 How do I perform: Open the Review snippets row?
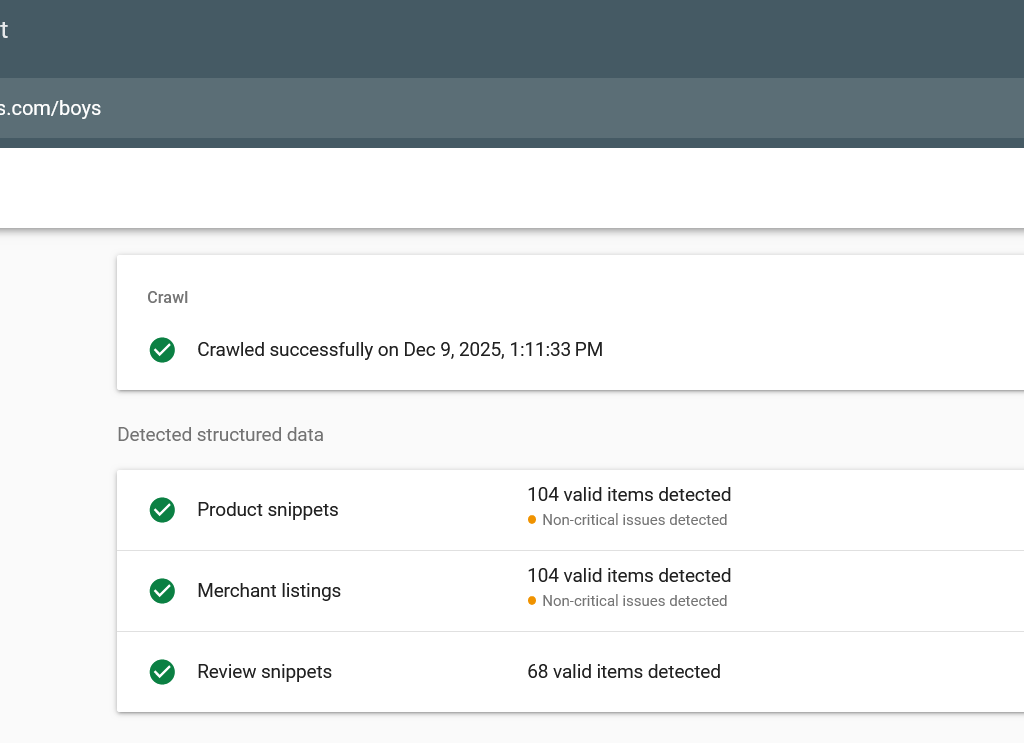coord(570,672)
